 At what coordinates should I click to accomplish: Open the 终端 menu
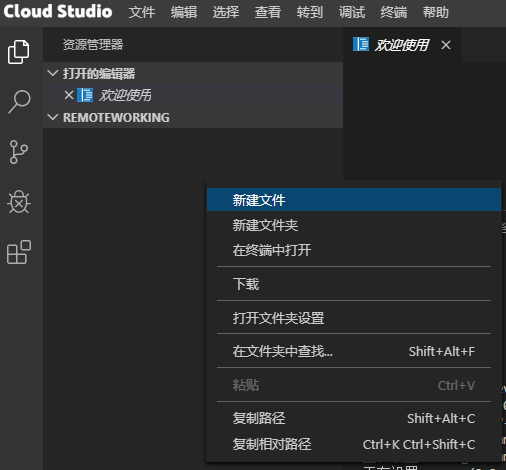pyautogui.click(x=394, y=12)
